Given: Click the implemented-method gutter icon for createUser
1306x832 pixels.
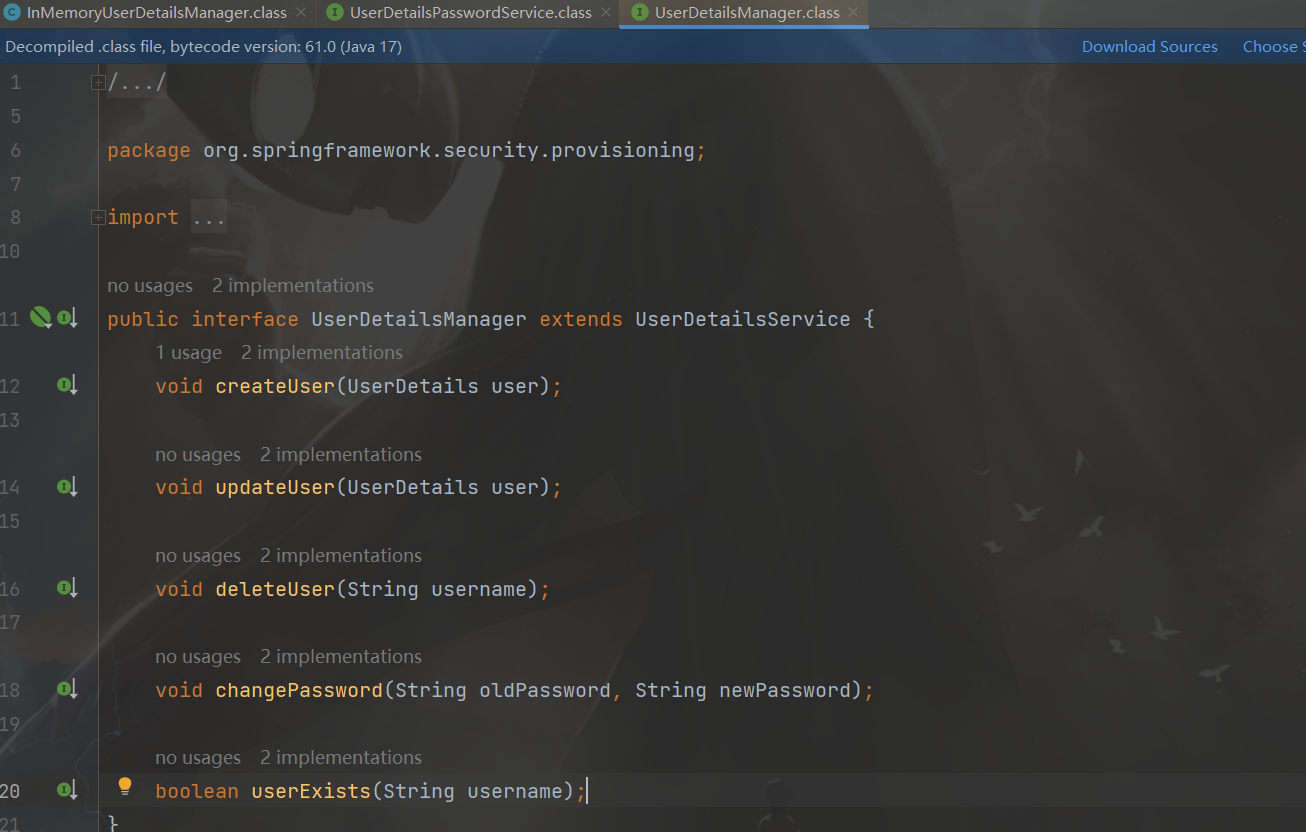Looking at the screenshot, I should pyautogui.click(x=67, y=385).
